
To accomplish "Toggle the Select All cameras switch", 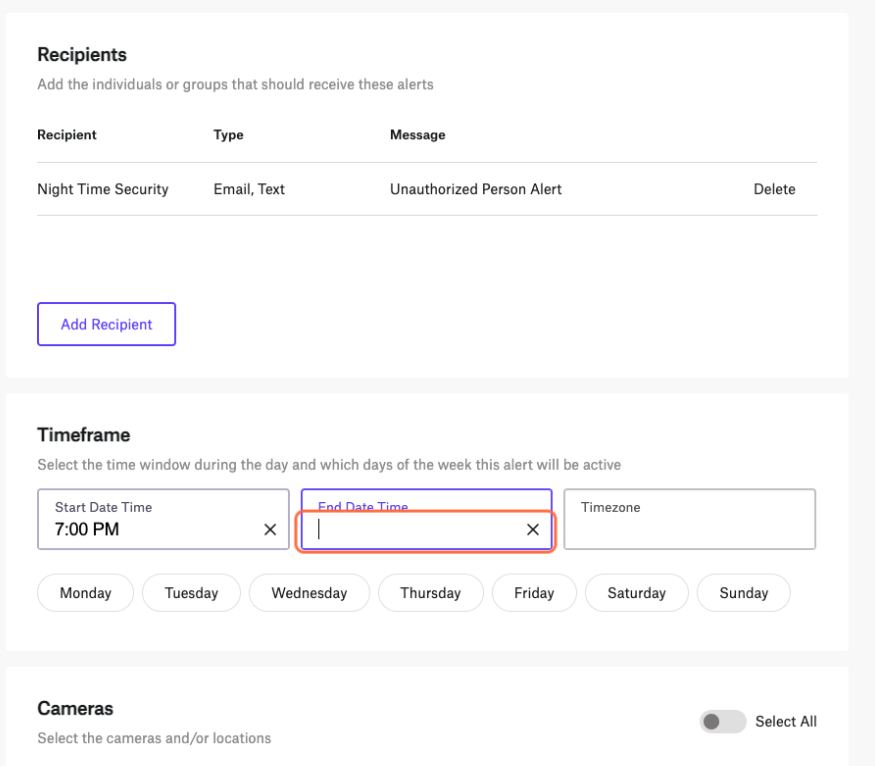I will coord(723,721).
